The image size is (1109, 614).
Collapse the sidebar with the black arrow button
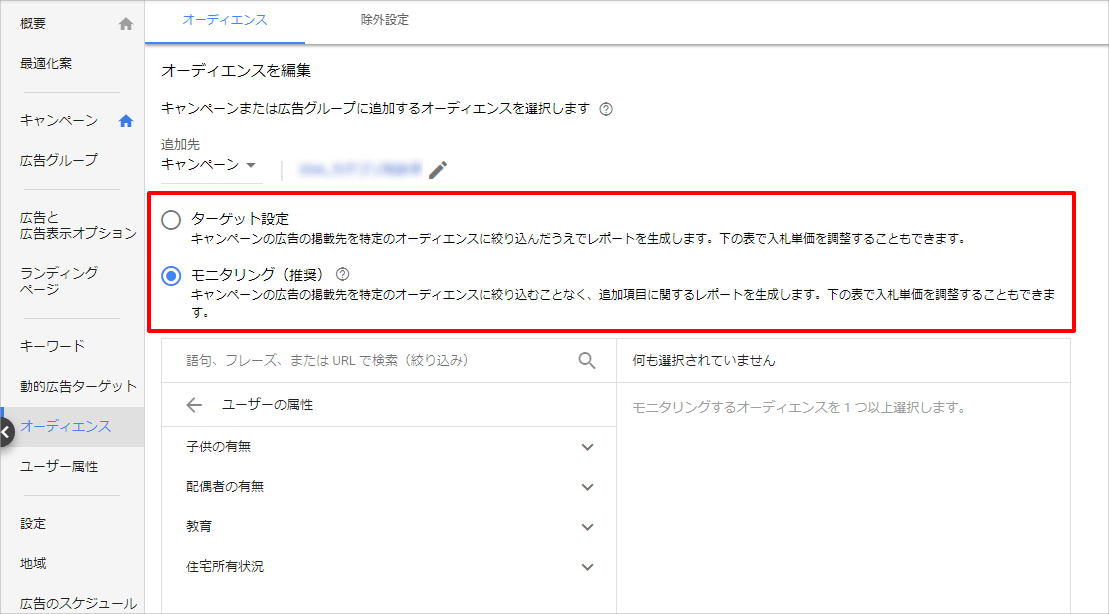(6, 432)
